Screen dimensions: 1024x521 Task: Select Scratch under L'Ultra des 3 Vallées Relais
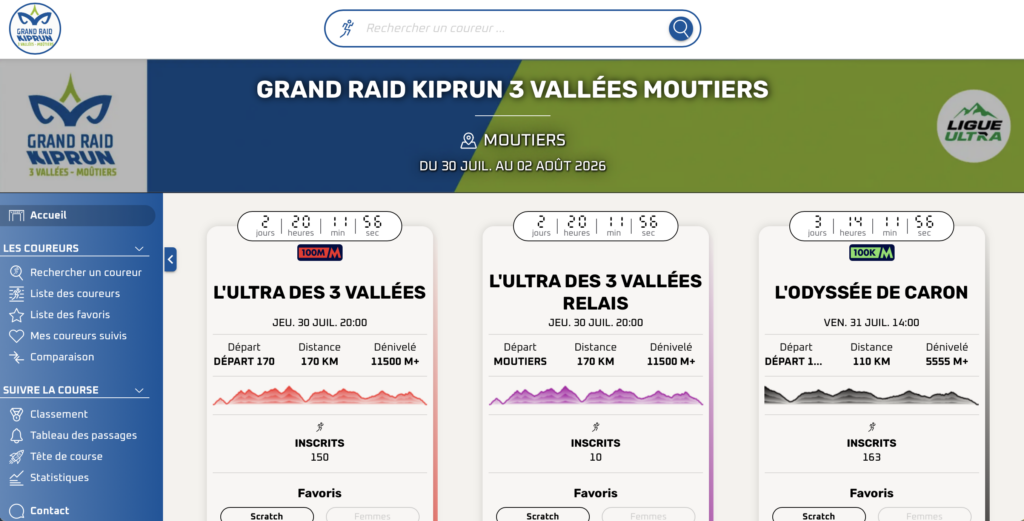coord(543,515)
